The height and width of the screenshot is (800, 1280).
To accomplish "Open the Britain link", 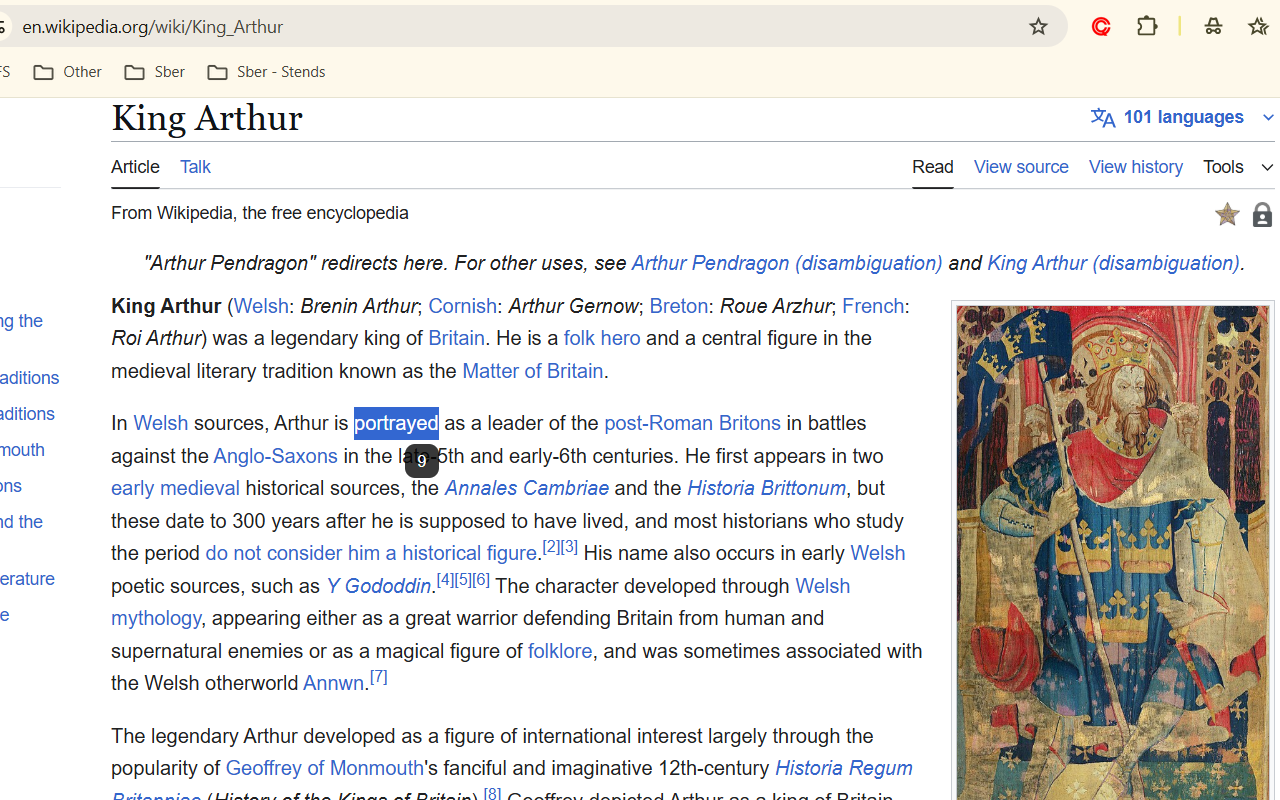I will tap(456, 338).
